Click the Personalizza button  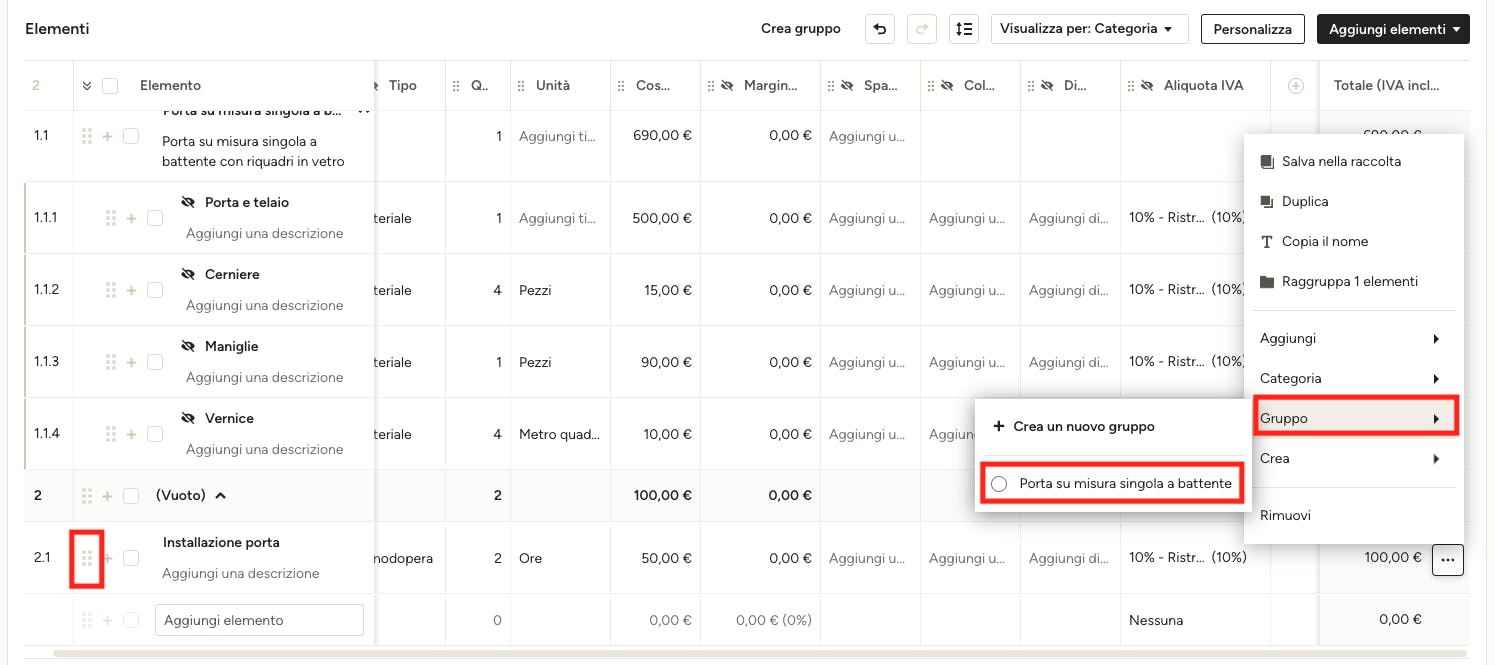pyautogui.click(x=1253, y=29)
